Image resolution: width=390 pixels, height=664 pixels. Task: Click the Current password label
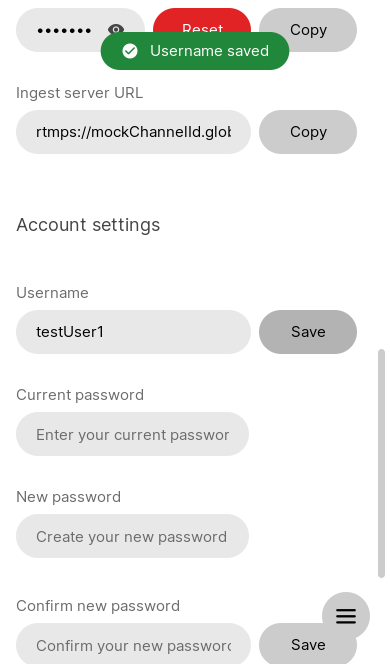pos(80,395)
